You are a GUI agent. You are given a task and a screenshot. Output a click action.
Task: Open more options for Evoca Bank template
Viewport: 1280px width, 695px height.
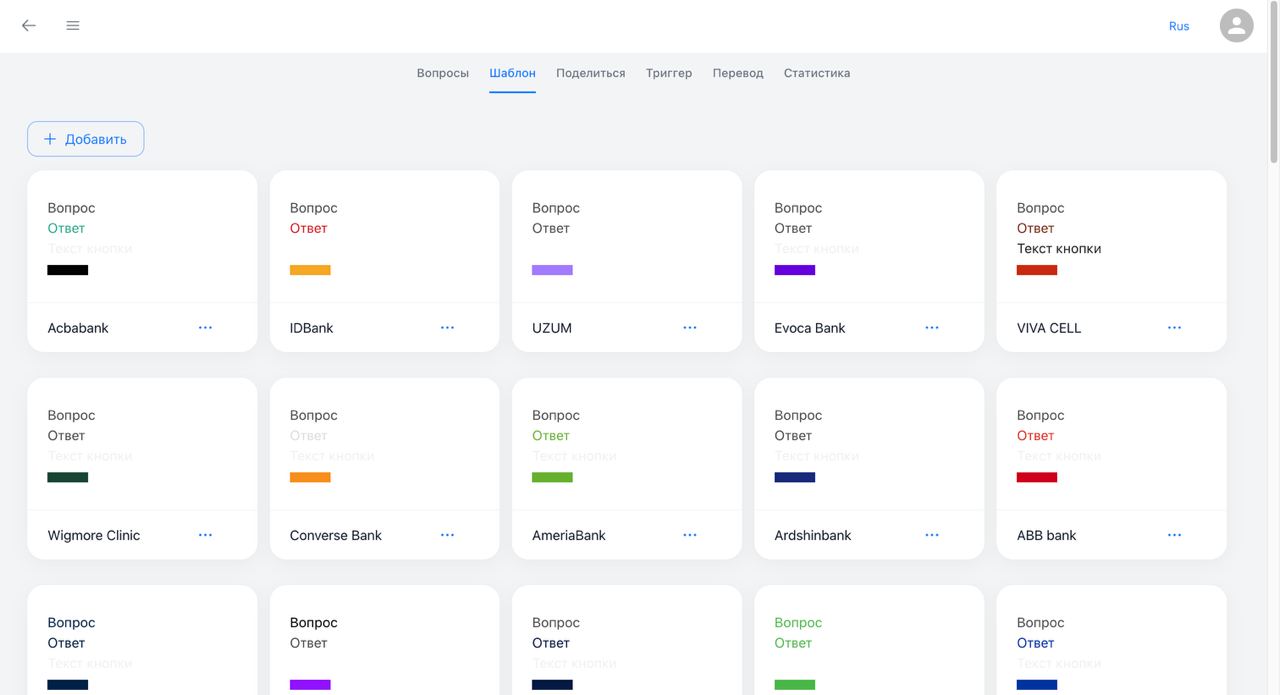[x=932, y=327]
